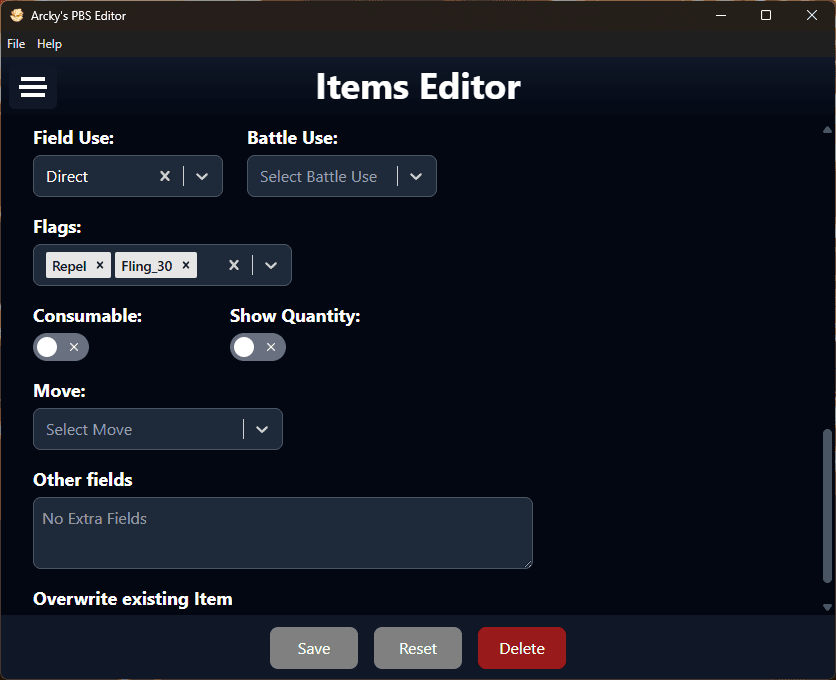Open the Select Move dropdown

pyautogui.click(x=262, y=429)
